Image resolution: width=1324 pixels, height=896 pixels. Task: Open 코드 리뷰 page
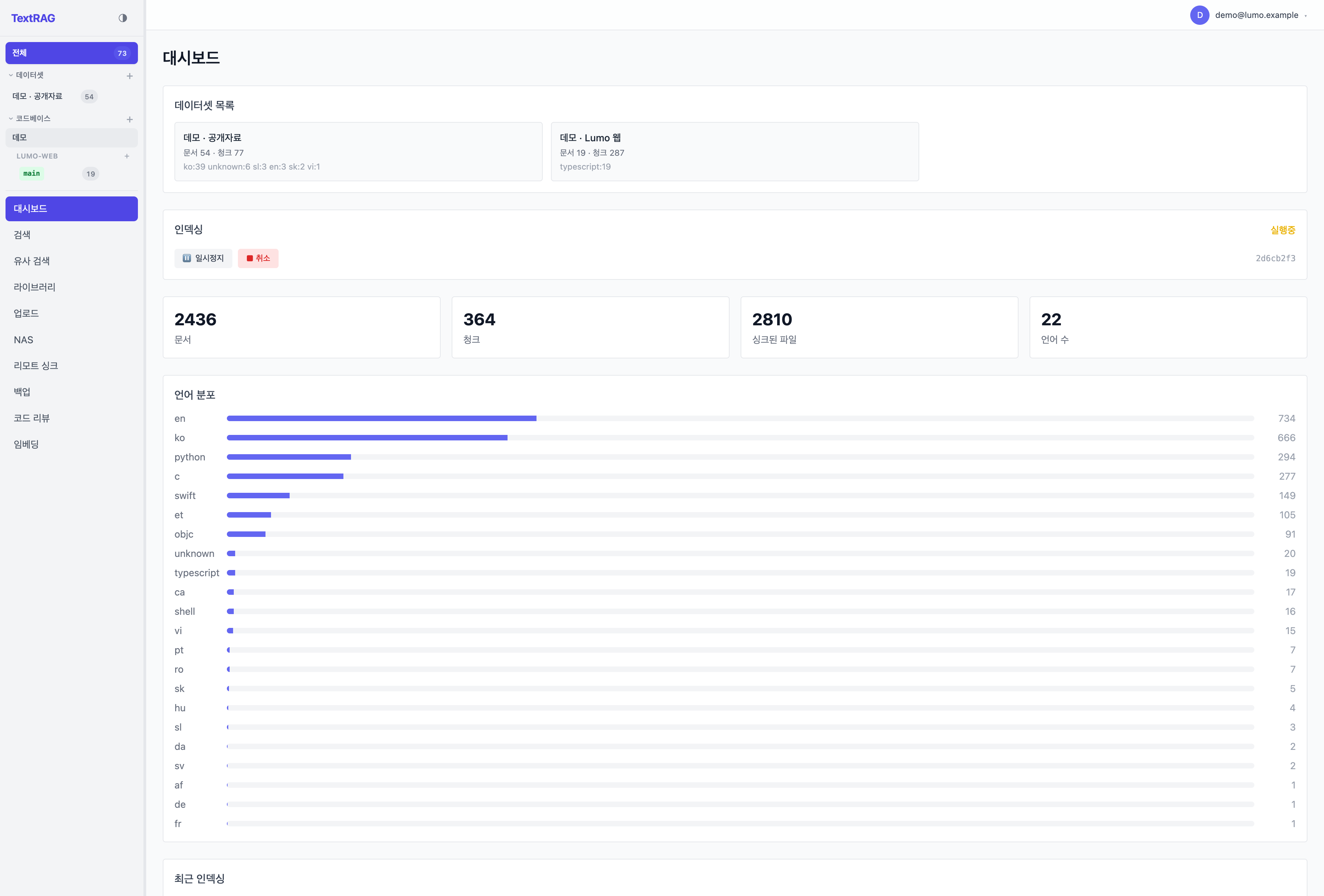pos(72,418)
